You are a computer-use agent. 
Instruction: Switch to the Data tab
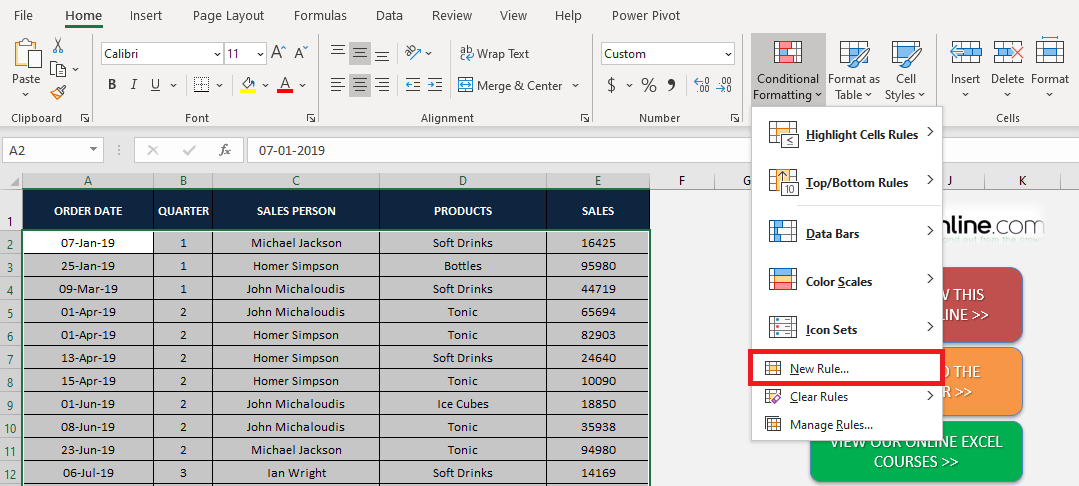coord(389,15)
